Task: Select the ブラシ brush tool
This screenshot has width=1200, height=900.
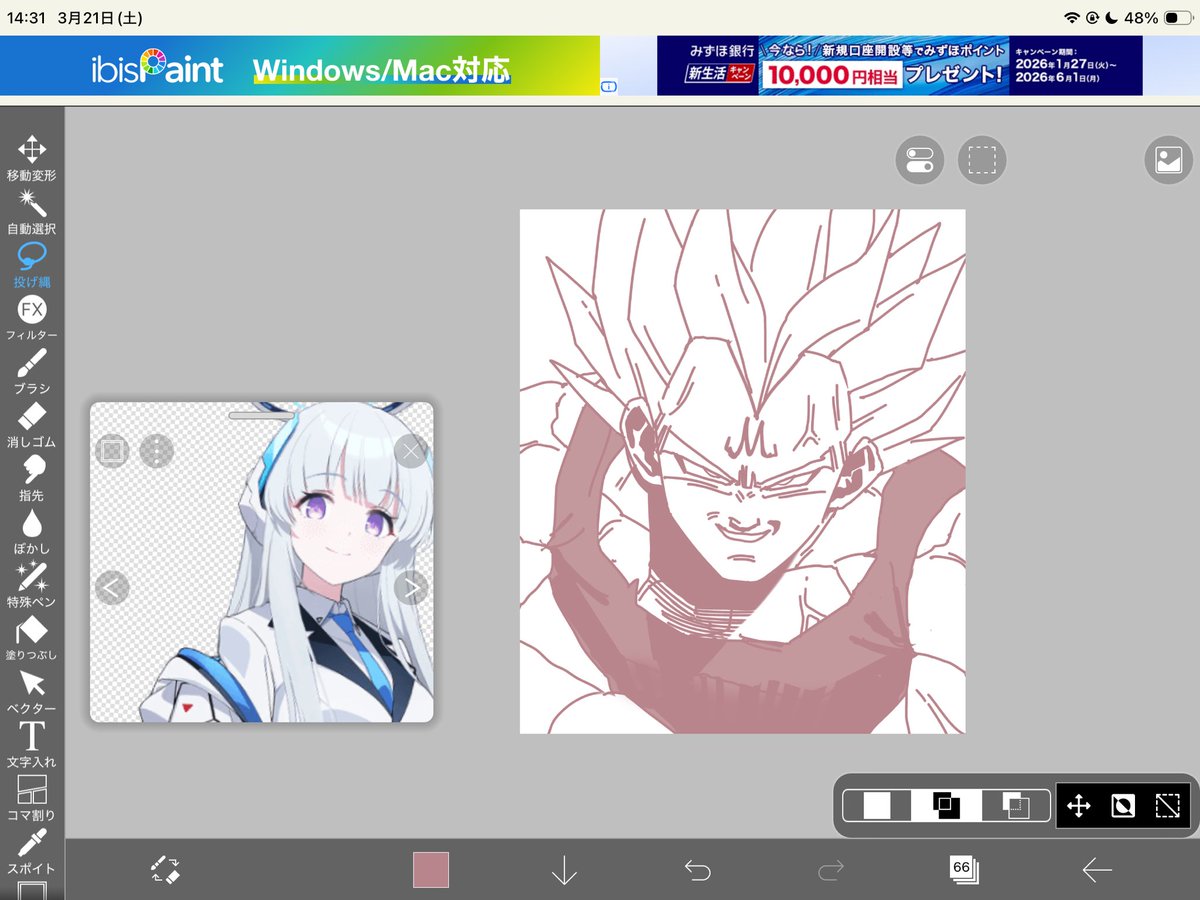Action: click(x=32, y=370)
